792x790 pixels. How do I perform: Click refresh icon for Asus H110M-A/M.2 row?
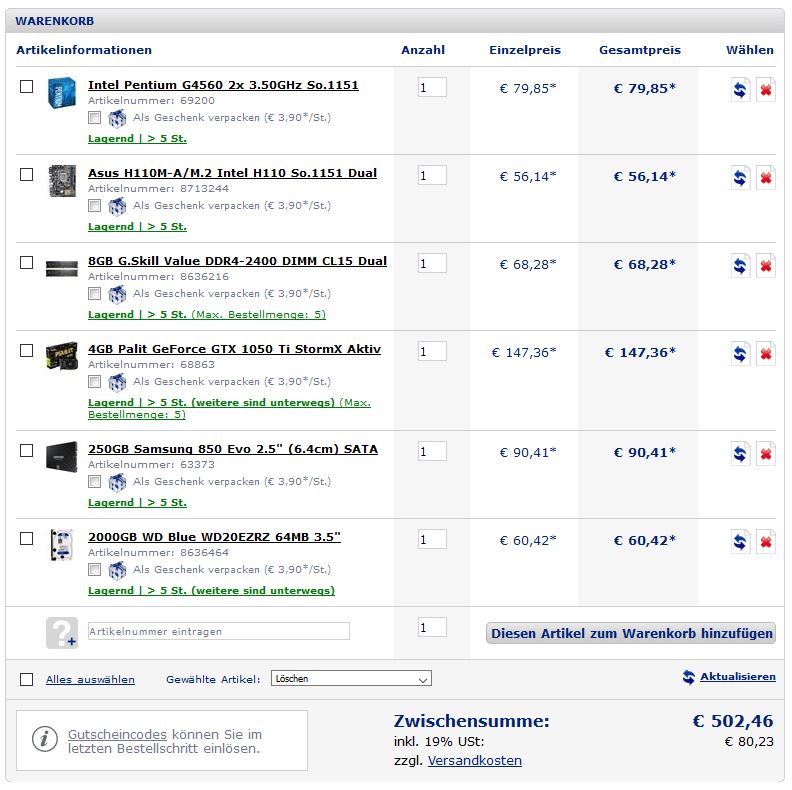[740, 178]
